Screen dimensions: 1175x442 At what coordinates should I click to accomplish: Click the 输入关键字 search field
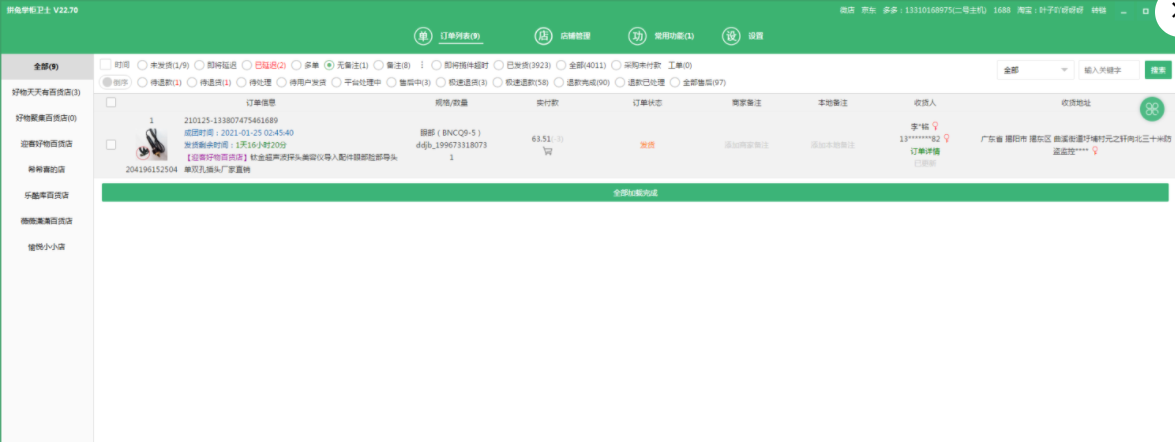[1109, 70]
